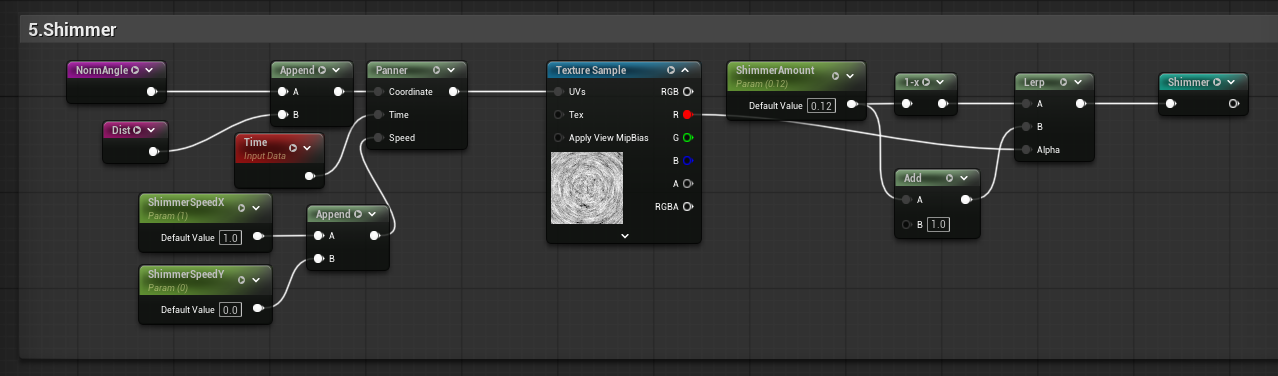Screen dimensions: 1278x376
Task: Toggle the Add node chevron
Action: pyautogui.click(x=964, y=177)
